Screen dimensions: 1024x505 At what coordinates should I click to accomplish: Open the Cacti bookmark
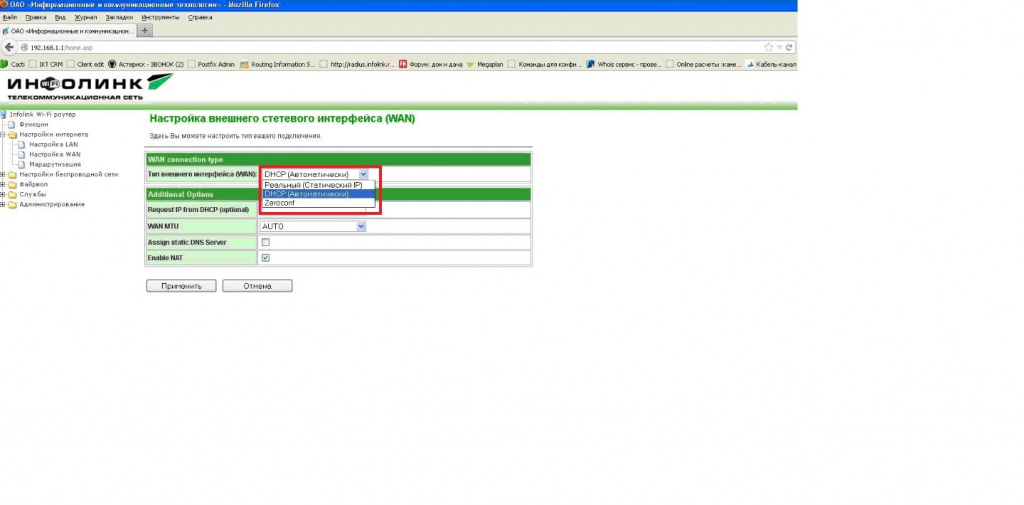coord(14,65)
